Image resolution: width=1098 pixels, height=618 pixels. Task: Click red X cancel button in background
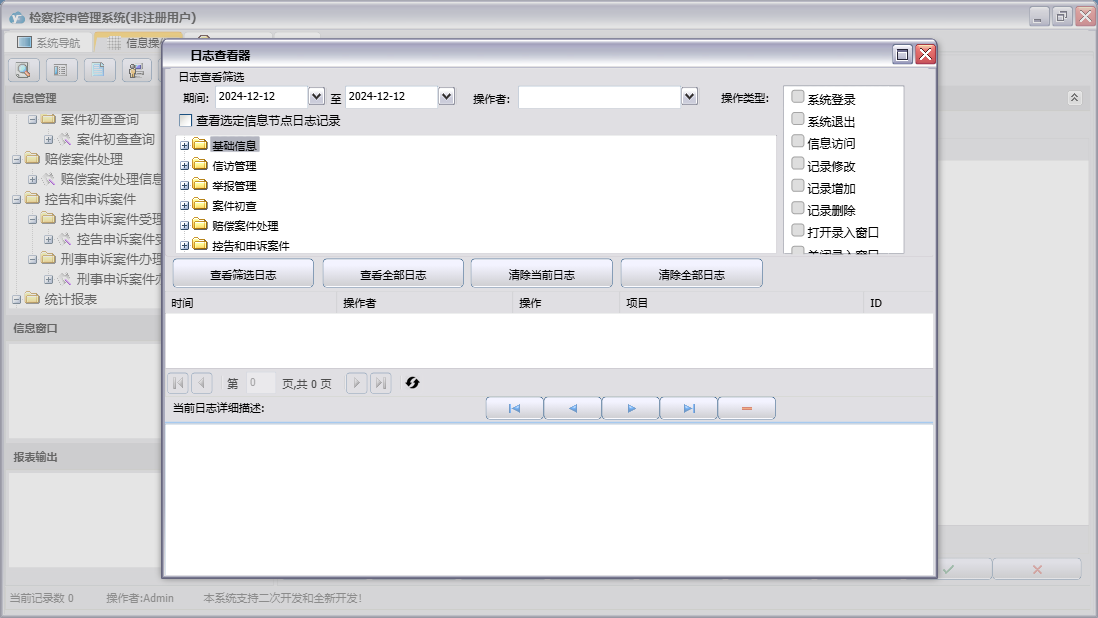click(1037, 569)
